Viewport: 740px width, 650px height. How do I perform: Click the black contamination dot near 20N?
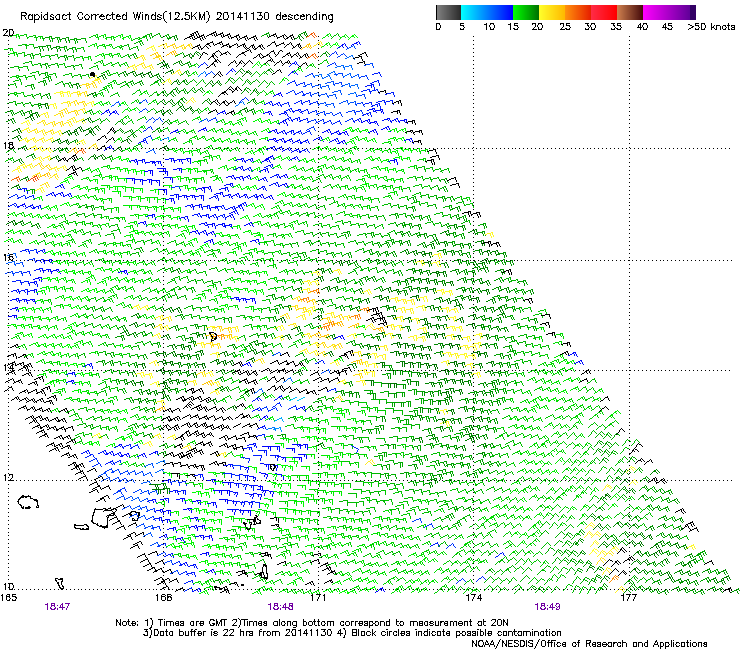pos(92,75)
